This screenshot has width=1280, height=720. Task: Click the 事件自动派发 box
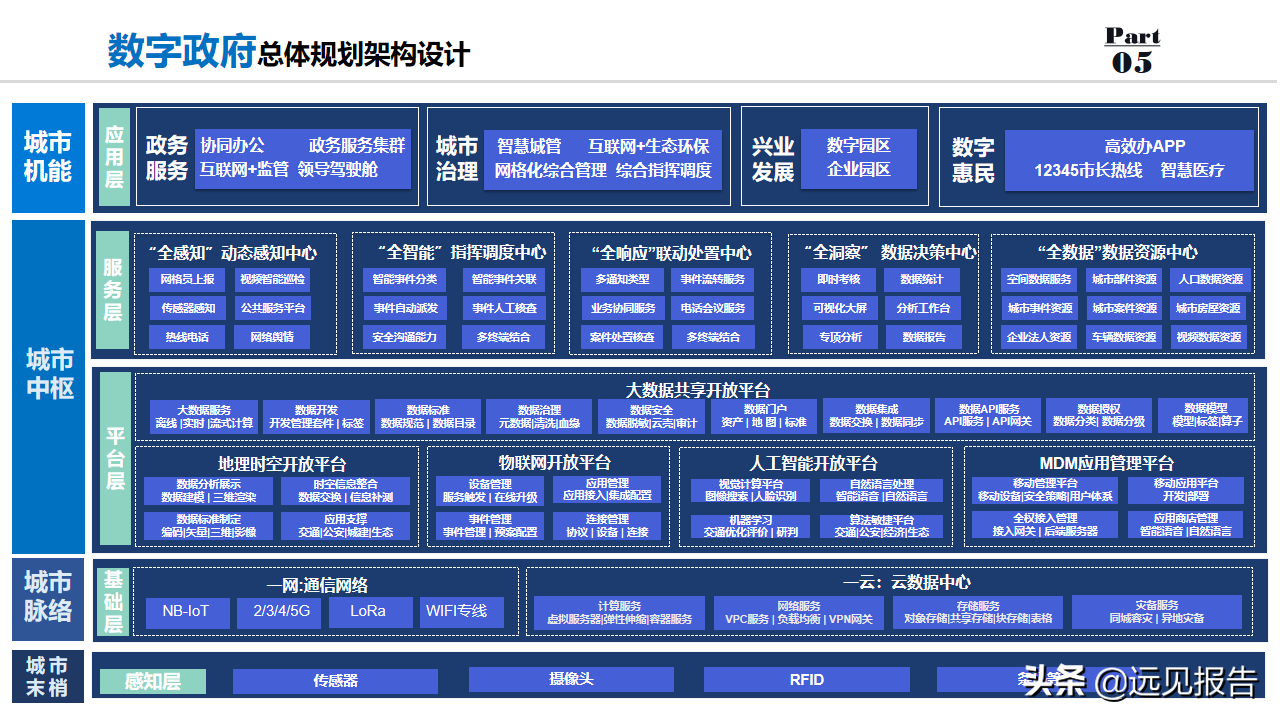(404, 308)
